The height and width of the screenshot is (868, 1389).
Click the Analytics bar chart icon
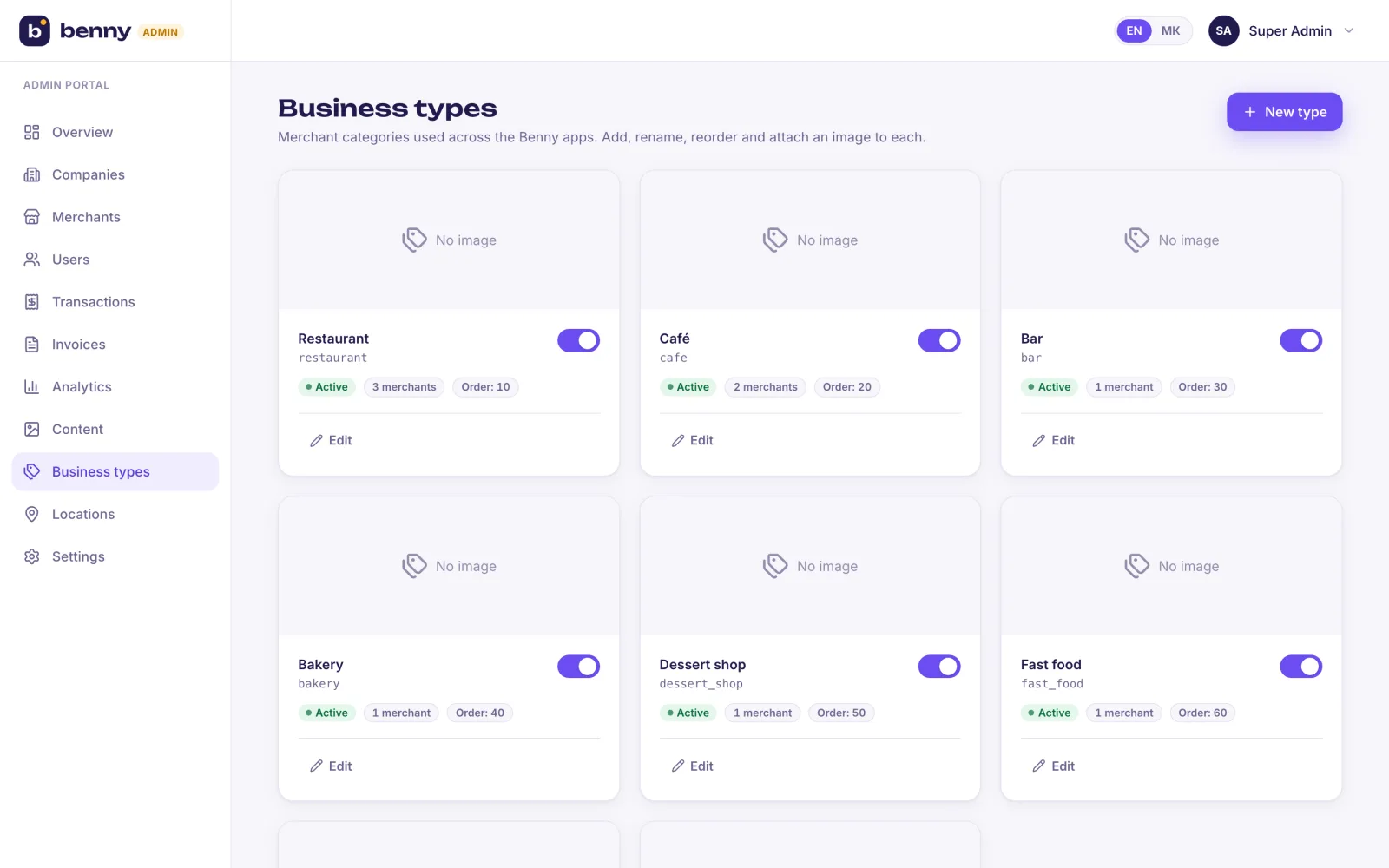(x=32, y=387)
